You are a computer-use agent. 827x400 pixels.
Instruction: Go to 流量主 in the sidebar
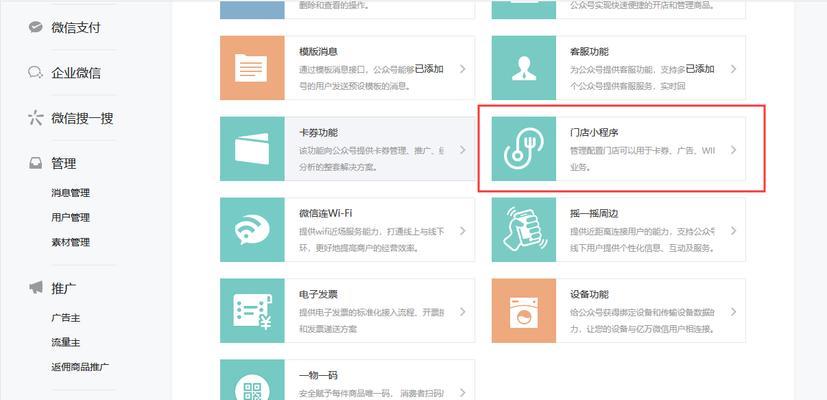tap(65, 342)
